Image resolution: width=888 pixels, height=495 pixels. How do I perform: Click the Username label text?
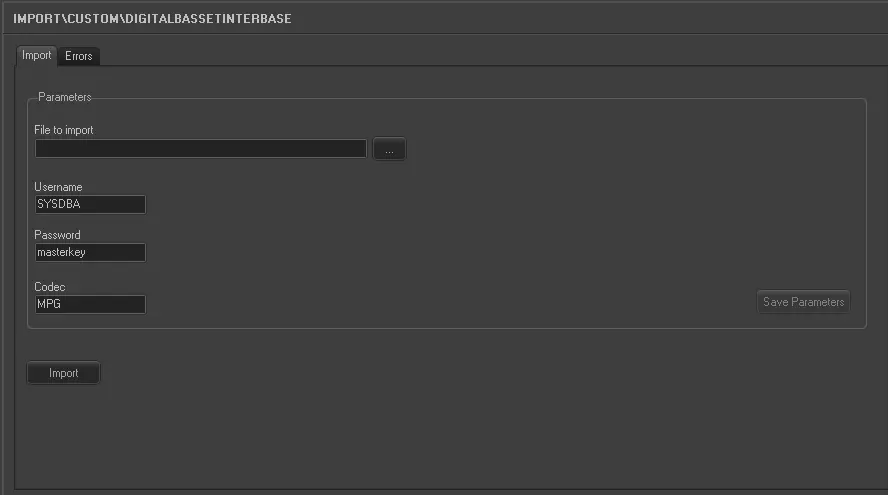tap(58, 187)
